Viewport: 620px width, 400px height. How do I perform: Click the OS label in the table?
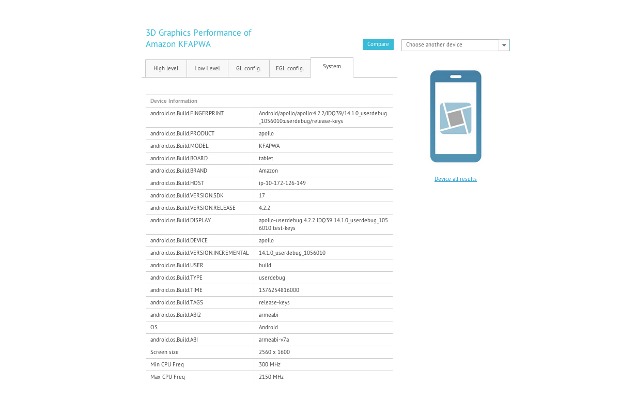point(154,327)
